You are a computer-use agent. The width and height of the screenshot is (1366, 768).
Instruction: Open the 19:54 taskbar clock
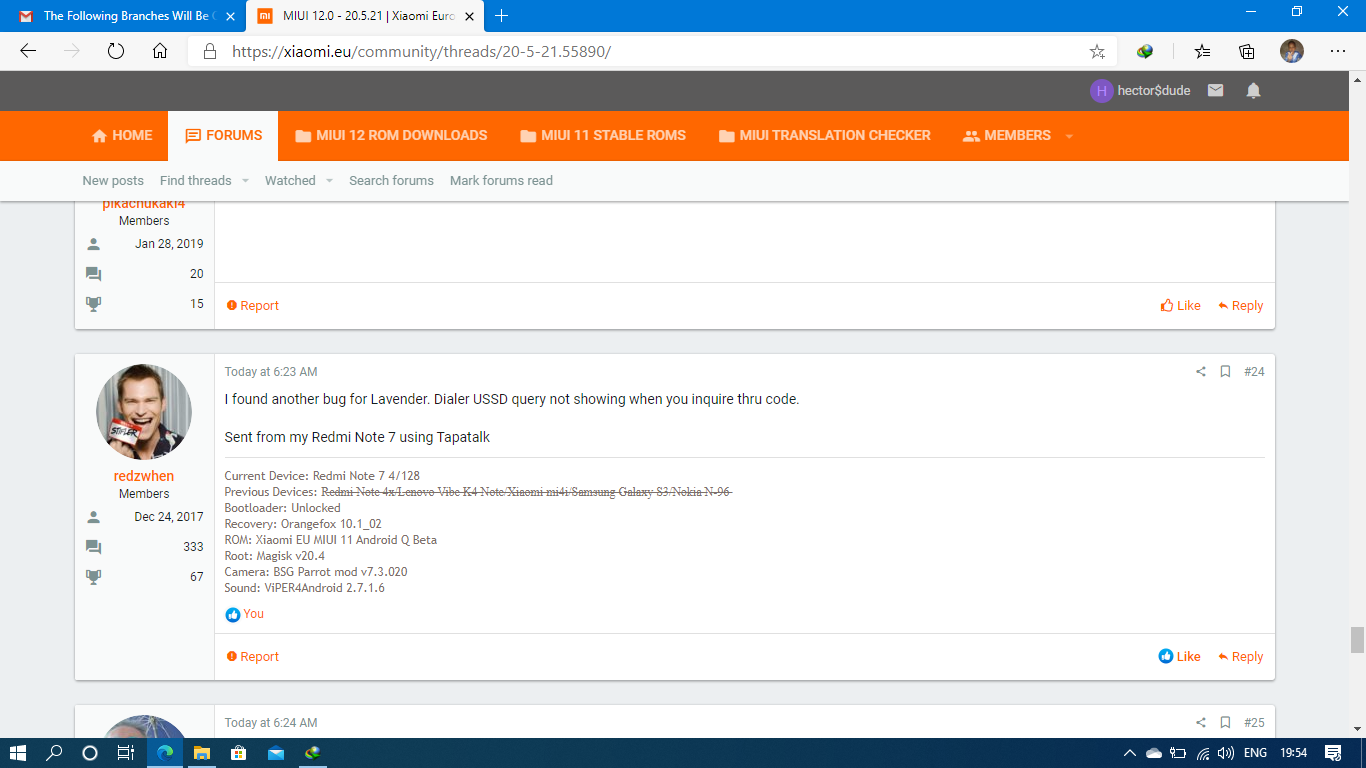click(x=1294, y=753)
